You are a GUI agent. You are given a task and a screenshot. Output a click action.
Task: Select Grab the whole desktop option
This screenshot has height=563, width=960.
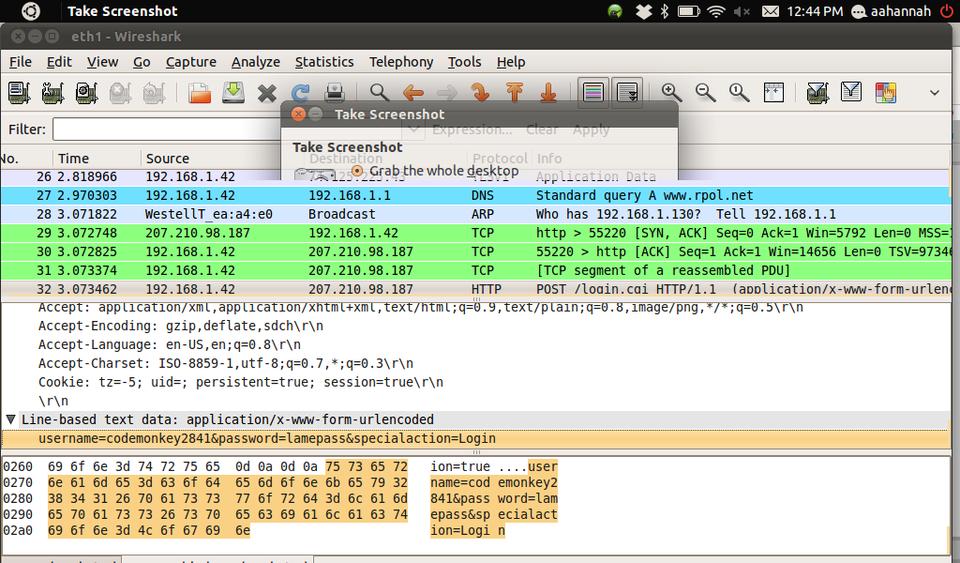[x=357, y=171]
